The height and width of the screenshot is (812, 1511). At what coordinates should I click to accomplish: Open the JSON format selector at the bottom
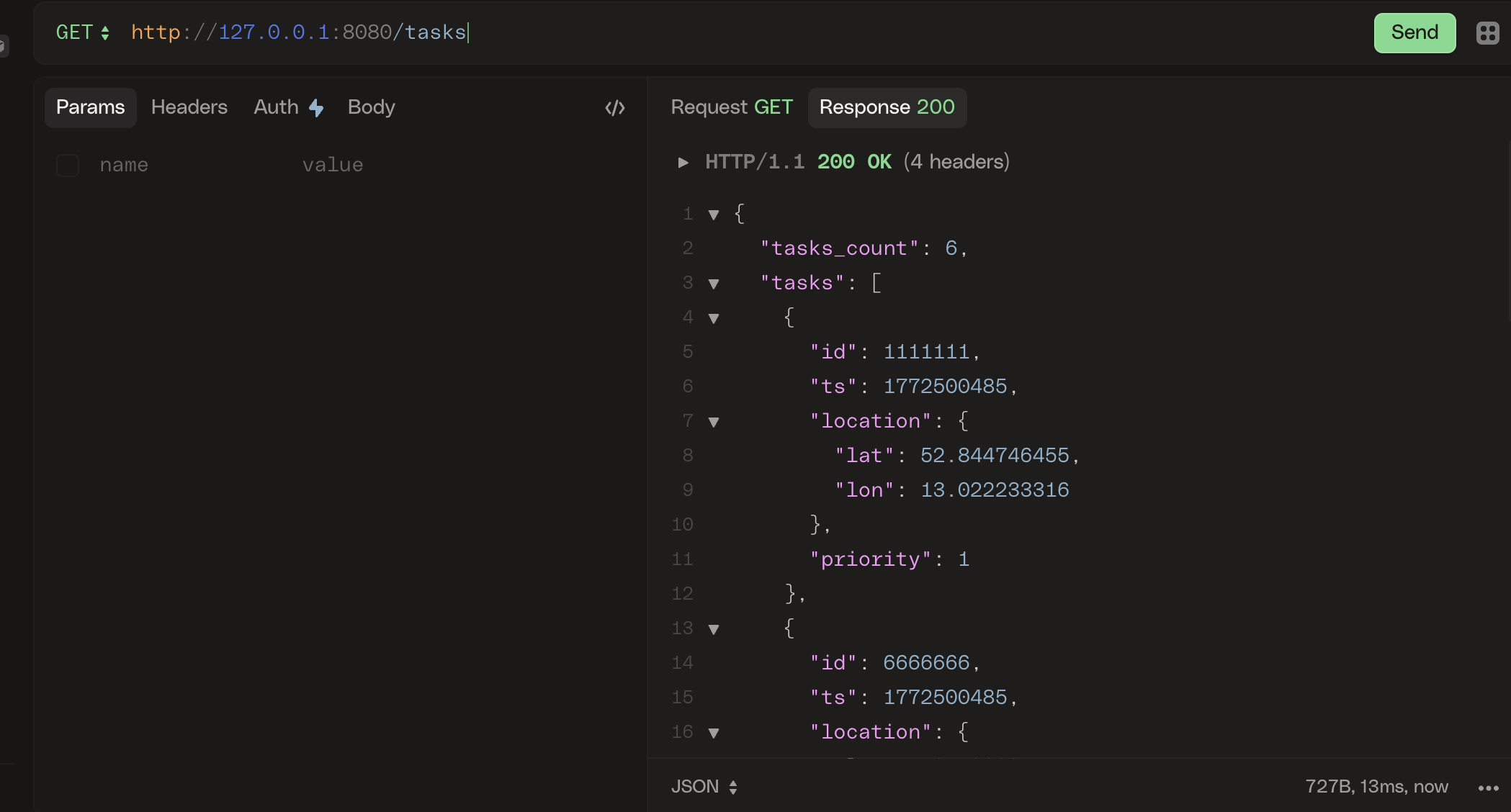click(704, 786)
